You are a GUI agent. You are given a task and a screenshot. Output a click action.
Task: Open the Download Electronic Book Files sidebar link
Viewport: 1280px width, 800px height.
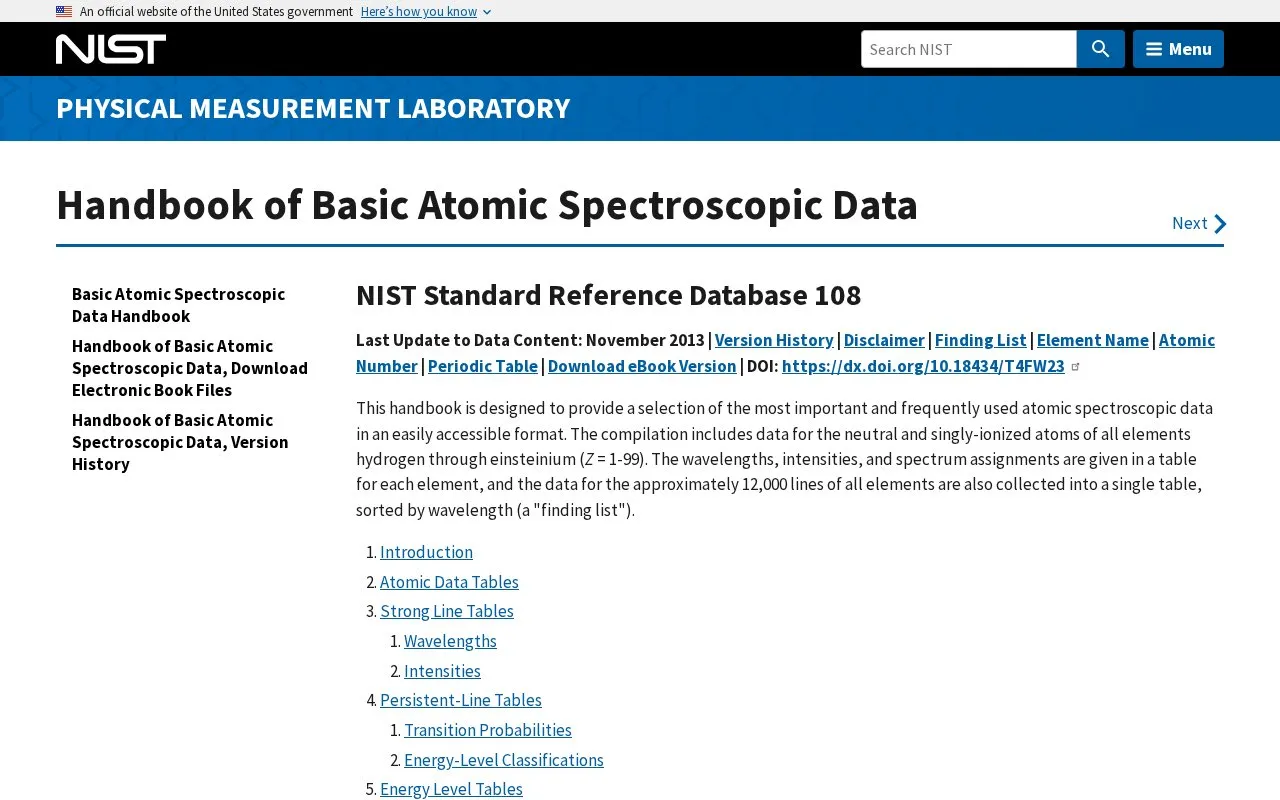click(x=190, y=368)
